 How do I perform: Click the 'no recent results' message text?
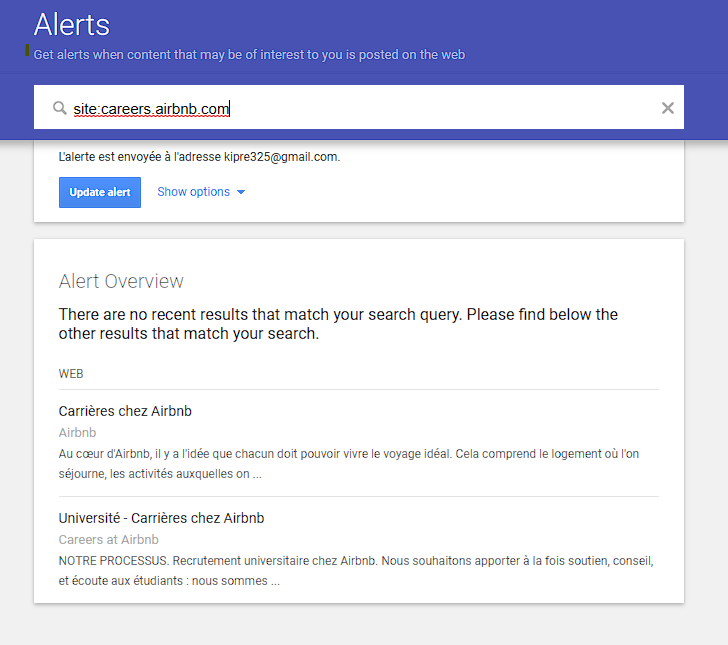pos(338,324)
